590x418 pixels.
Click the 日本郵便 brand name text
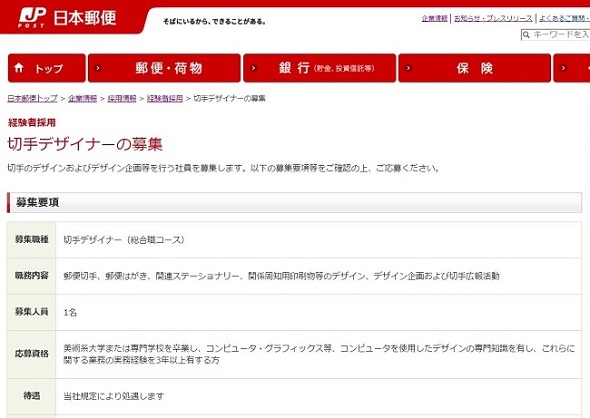click(85, 18)
